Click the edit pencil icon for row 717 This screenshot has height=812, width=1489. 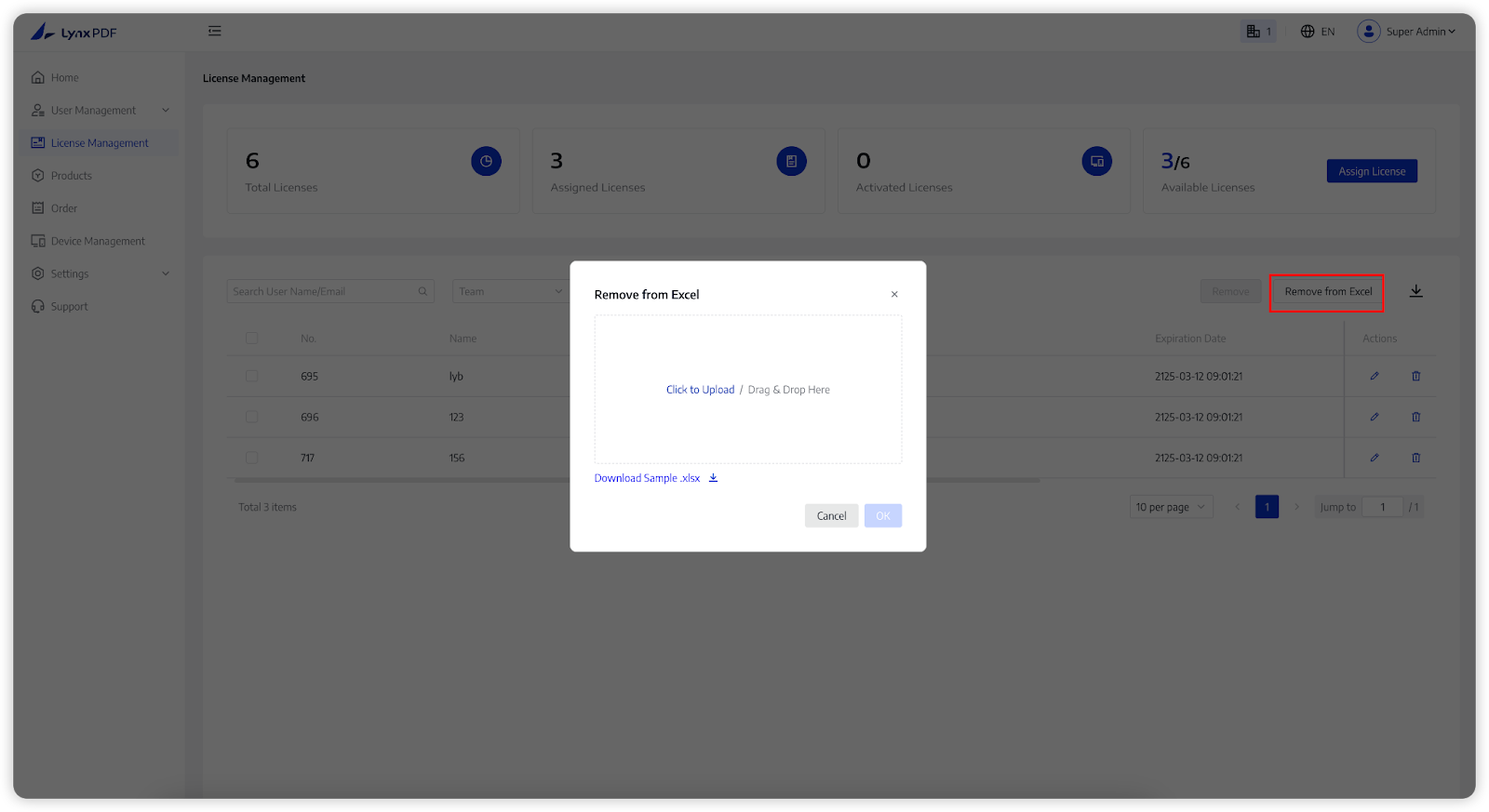pyautogui.click(x=1375, y=458)
